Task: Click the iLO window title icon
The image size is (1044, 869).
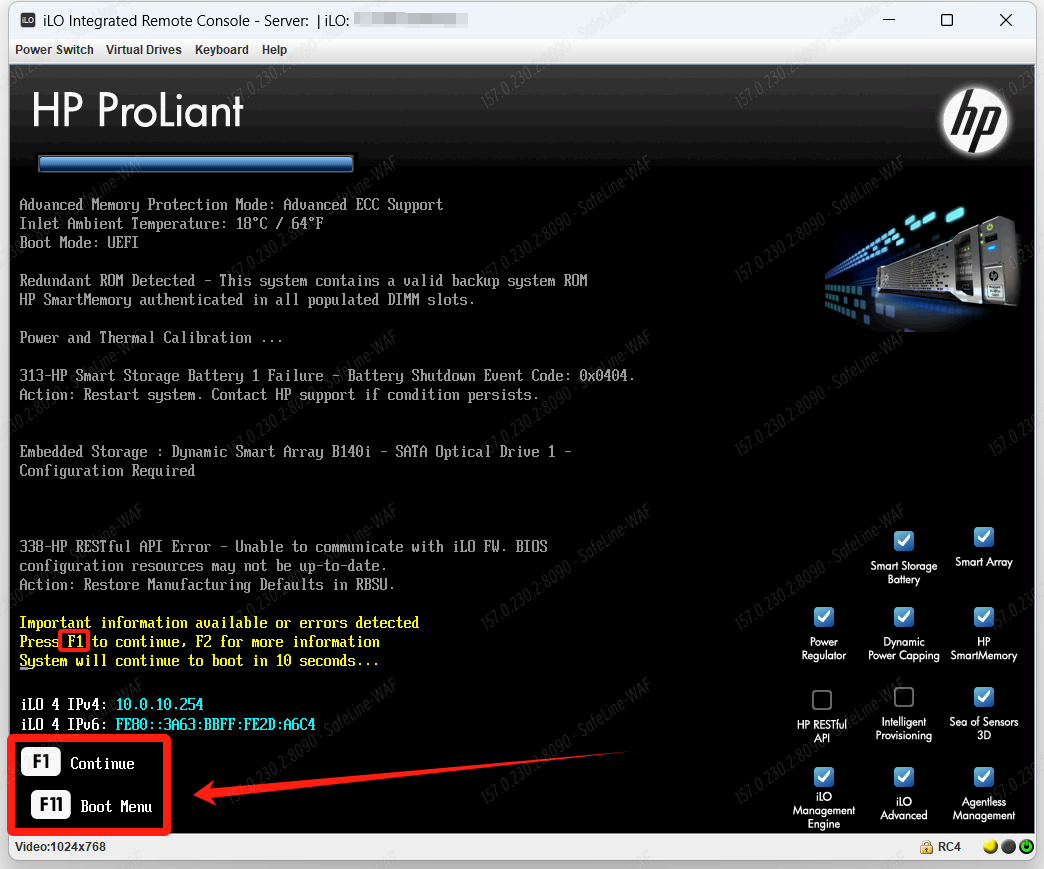Action: (28, 20)
